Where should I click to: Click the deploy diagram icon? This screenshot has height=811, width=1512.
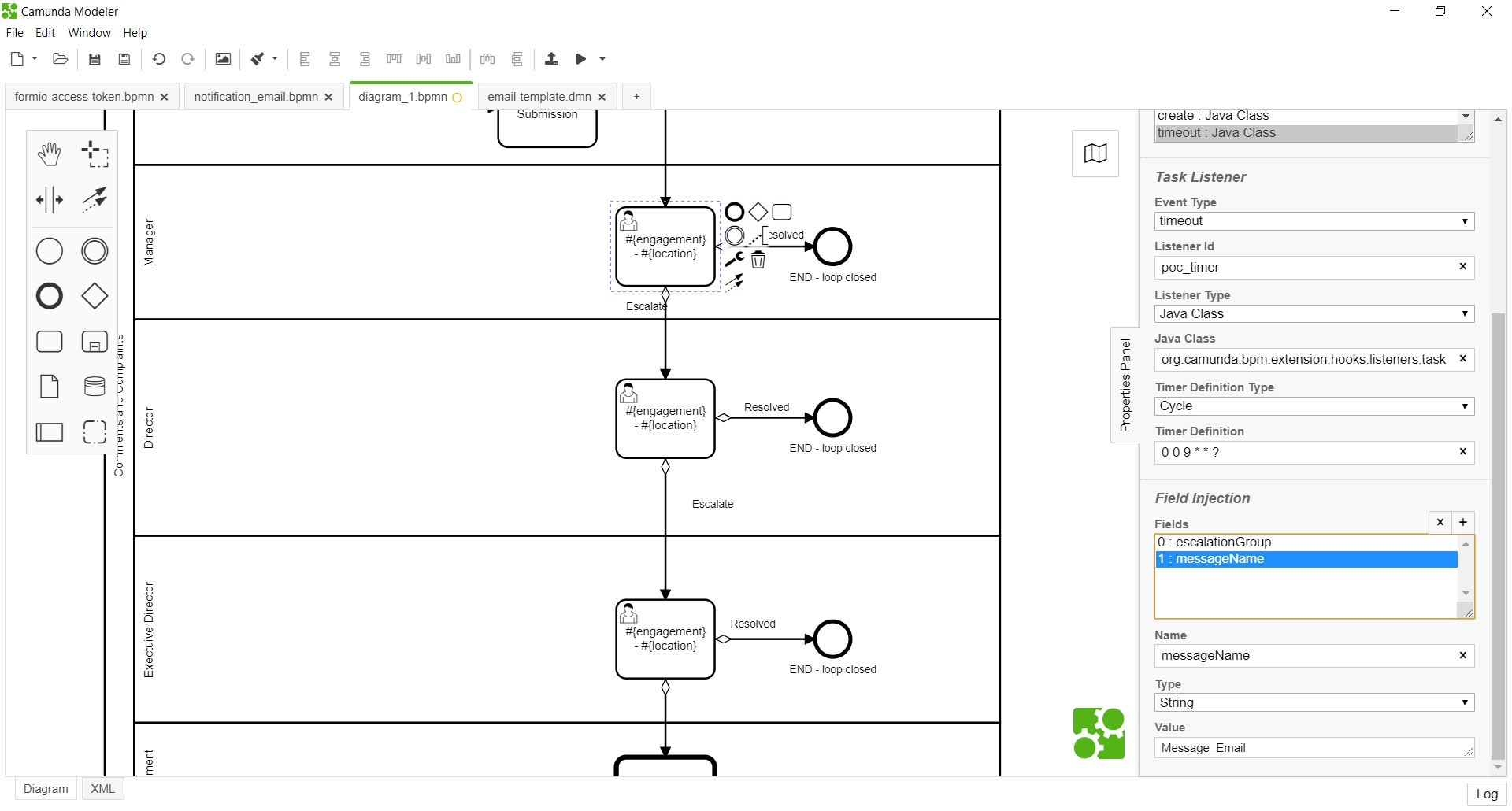click(551, 59)
